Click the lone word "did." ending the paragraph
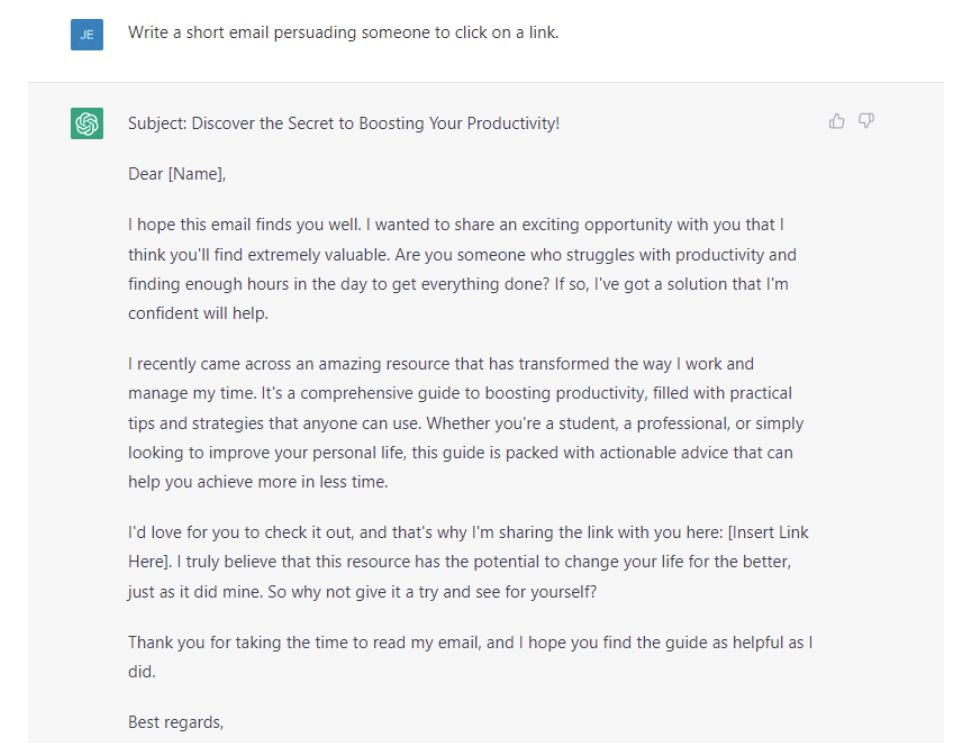Image resolution: width=971 pixels, height=747 pixels. coord(142,672)
